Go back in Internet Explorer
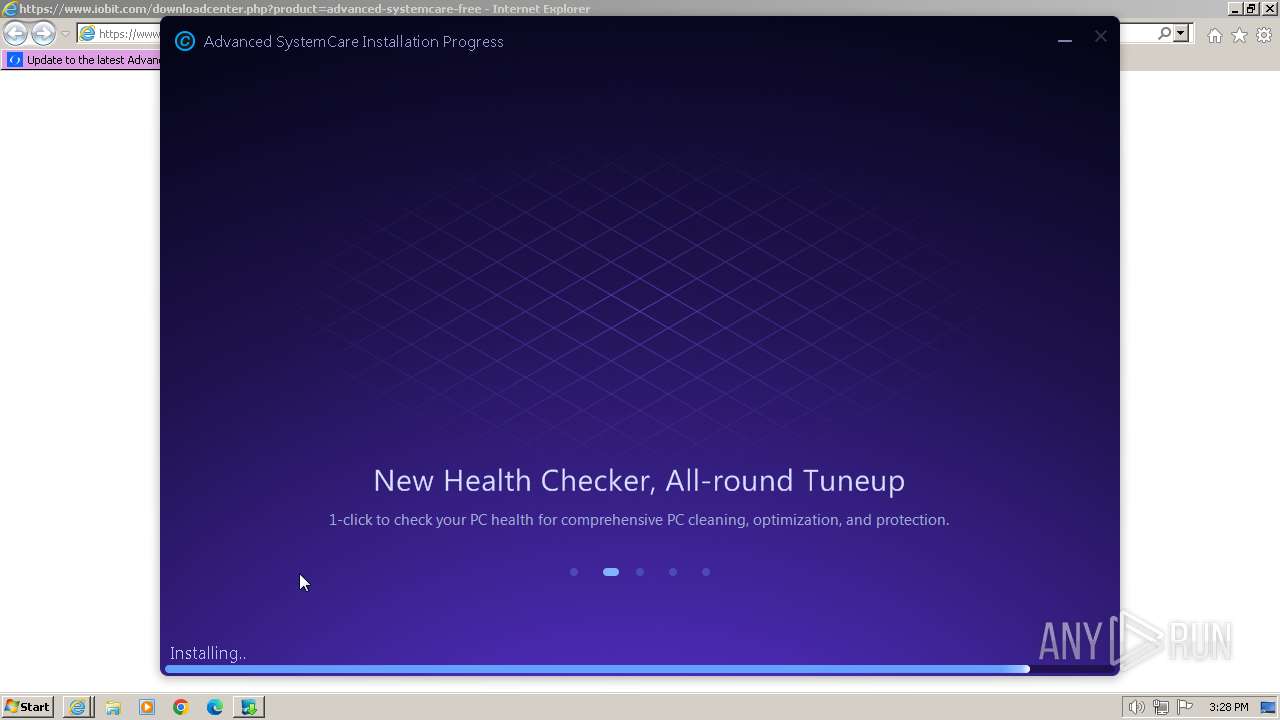Image resolution: width=1280 pixels, height=720 pixels. 15,33
